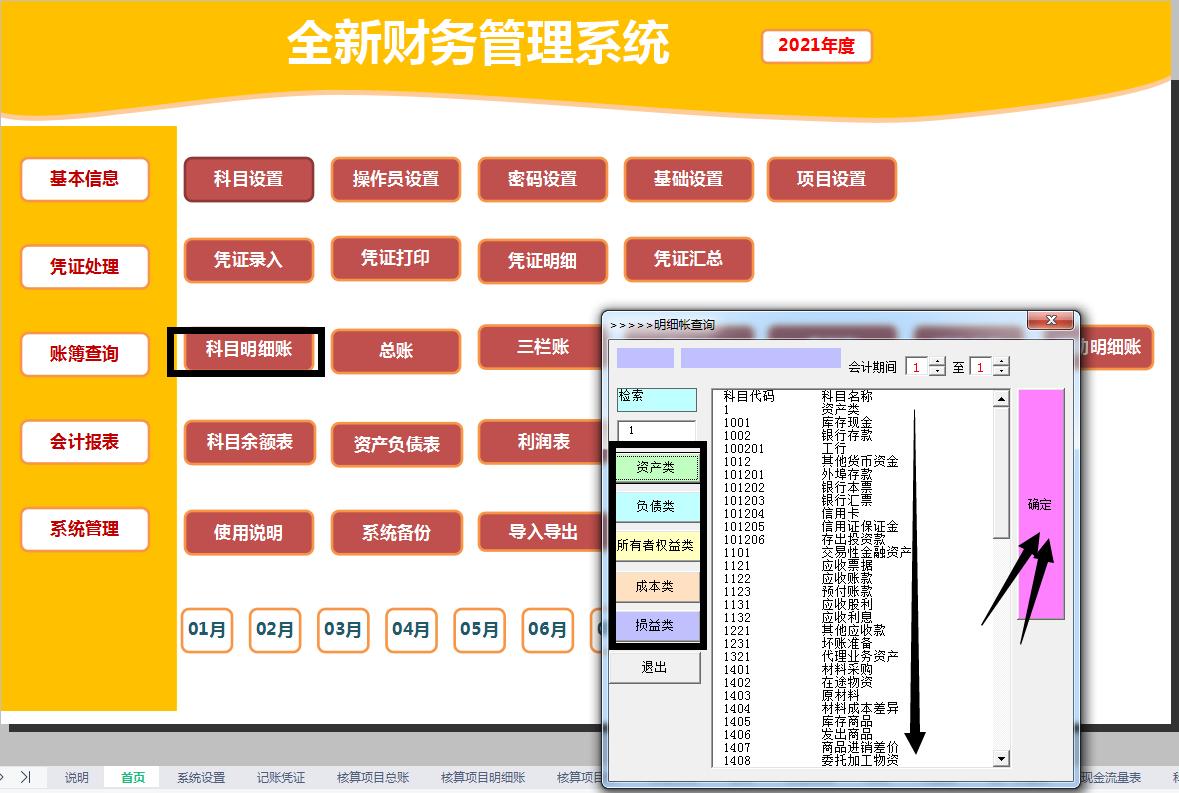Open the 使用说明 instructions

pos(248,533)
